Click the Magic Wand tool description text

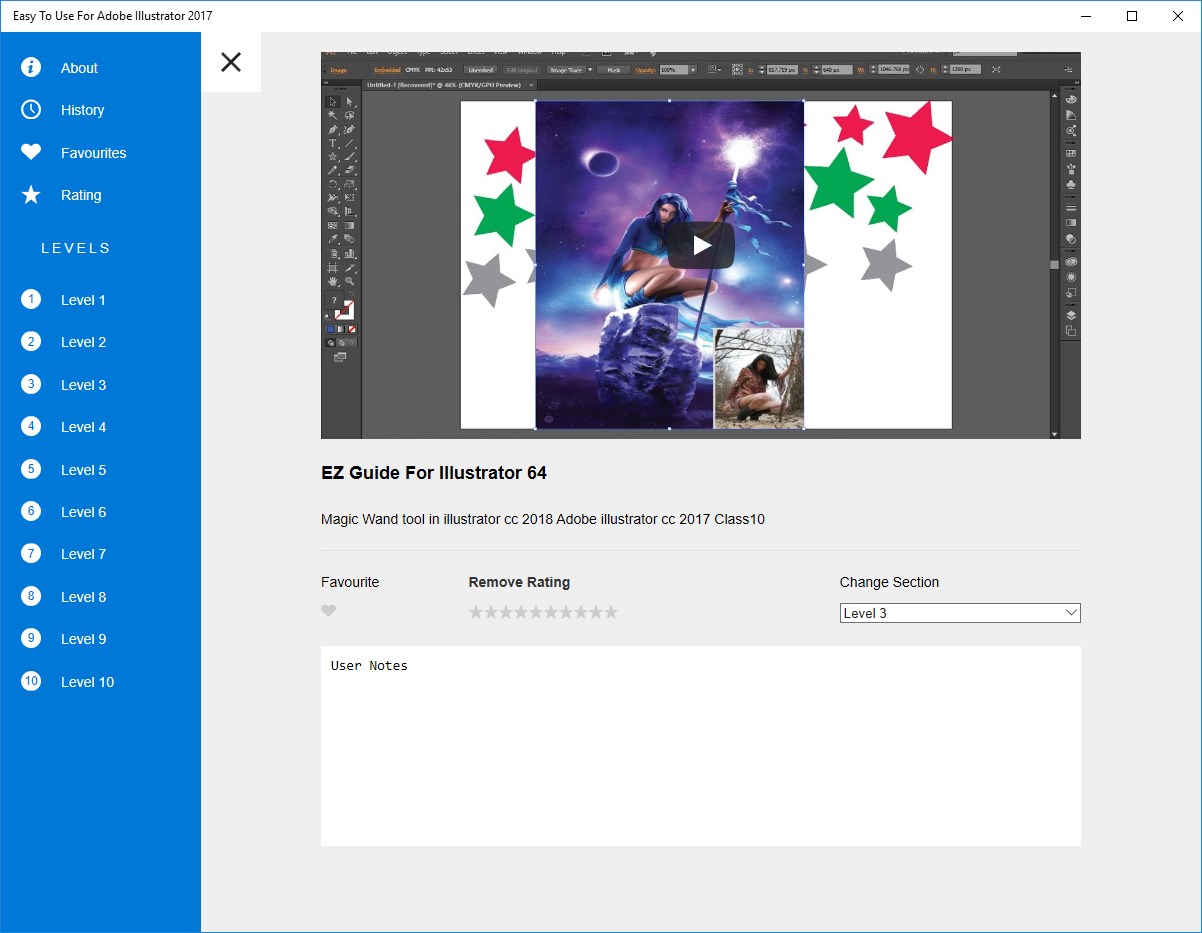pyautogui.click(x=543, y=519)
